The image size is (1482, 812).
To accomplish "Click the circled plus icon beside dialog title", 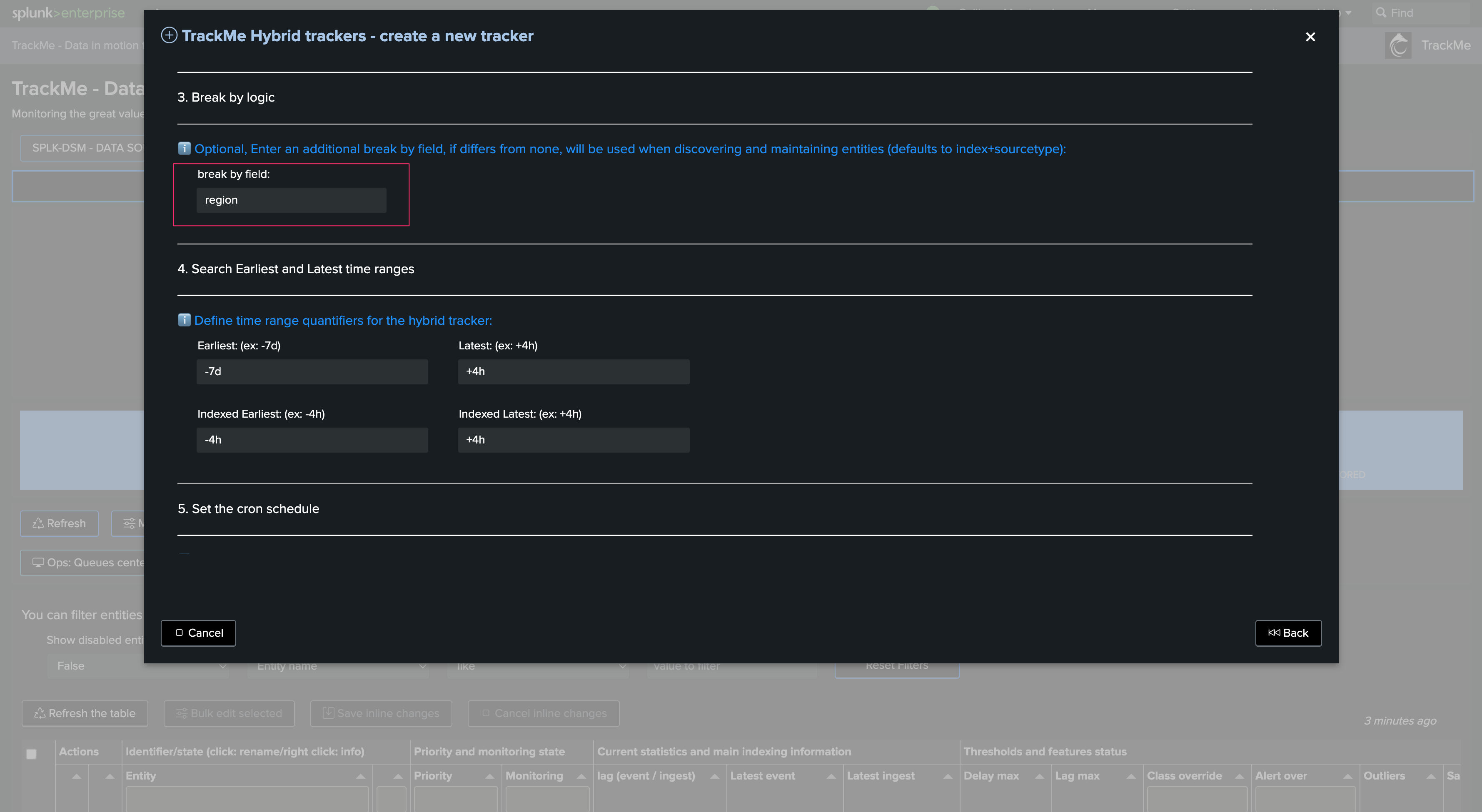I will point(169,36).
